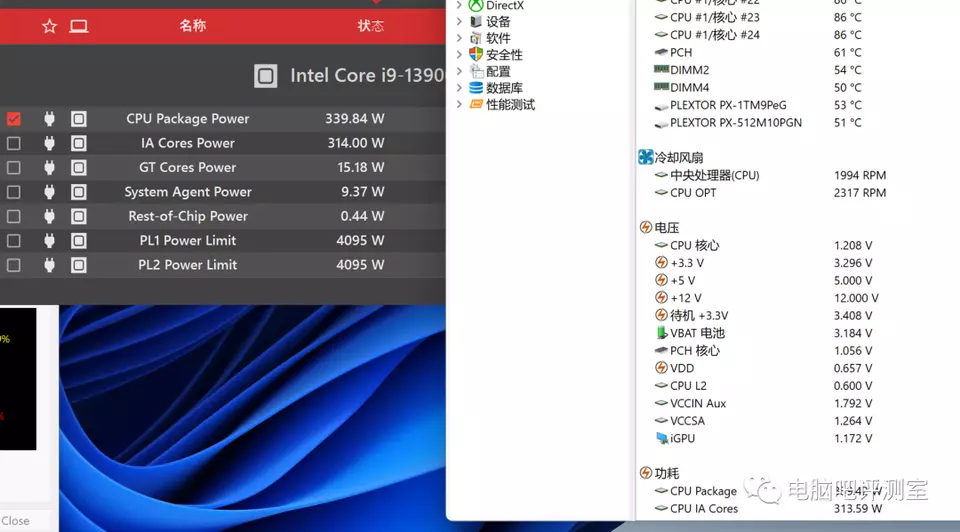Click the plug icon in CPU Package Power row
Screen dimensions: 960x532
50,119
